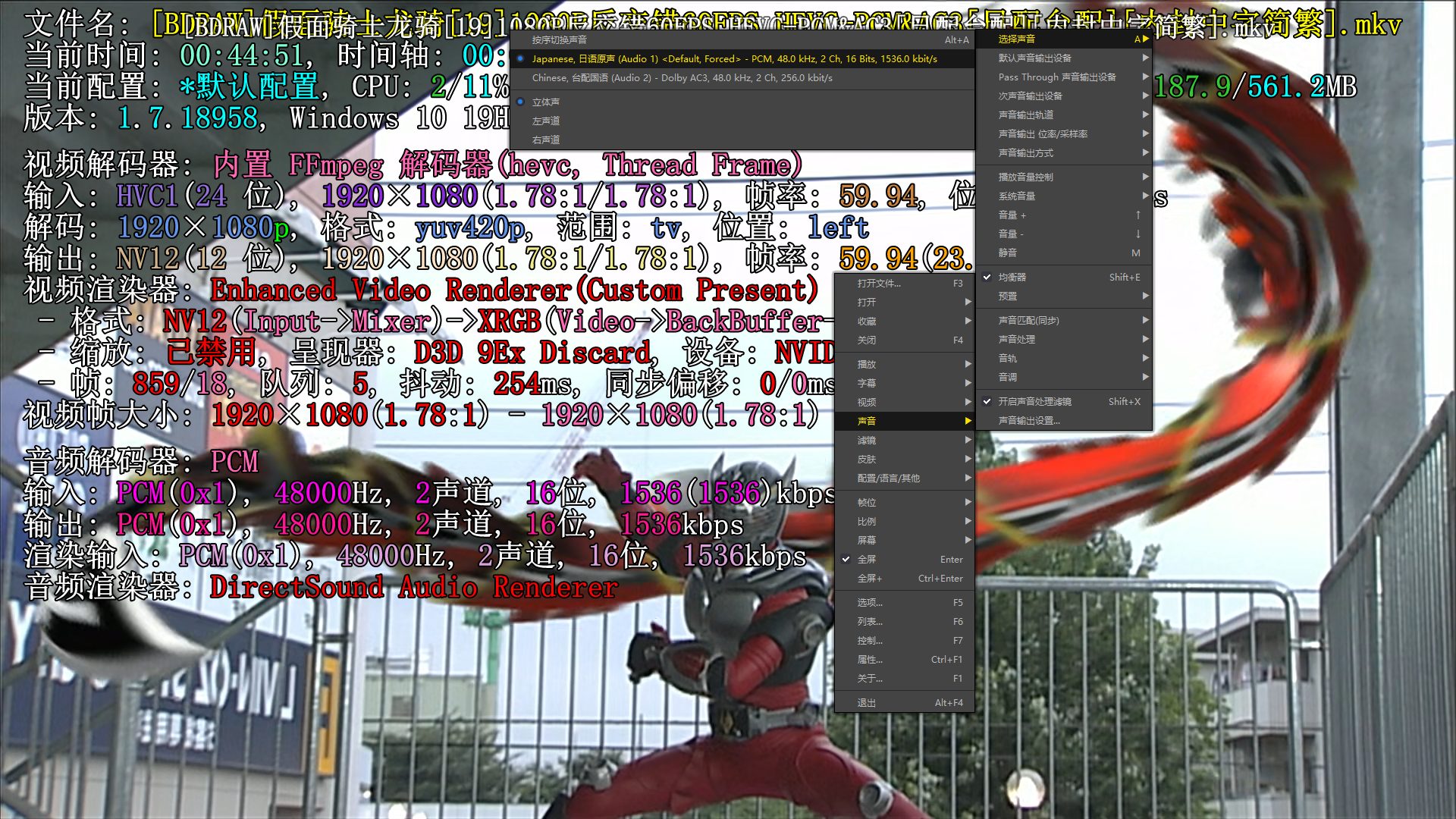This screenshot has height=819, width=1456.
Task: Expand 皮肤 skins submenu
Action: tap(904, 459)
